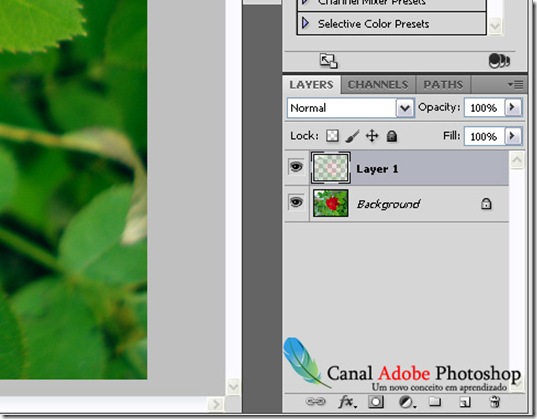The height and width of the screenshot is (419, 537).
Task: Create a new layer group
Action: coord(435,401)
